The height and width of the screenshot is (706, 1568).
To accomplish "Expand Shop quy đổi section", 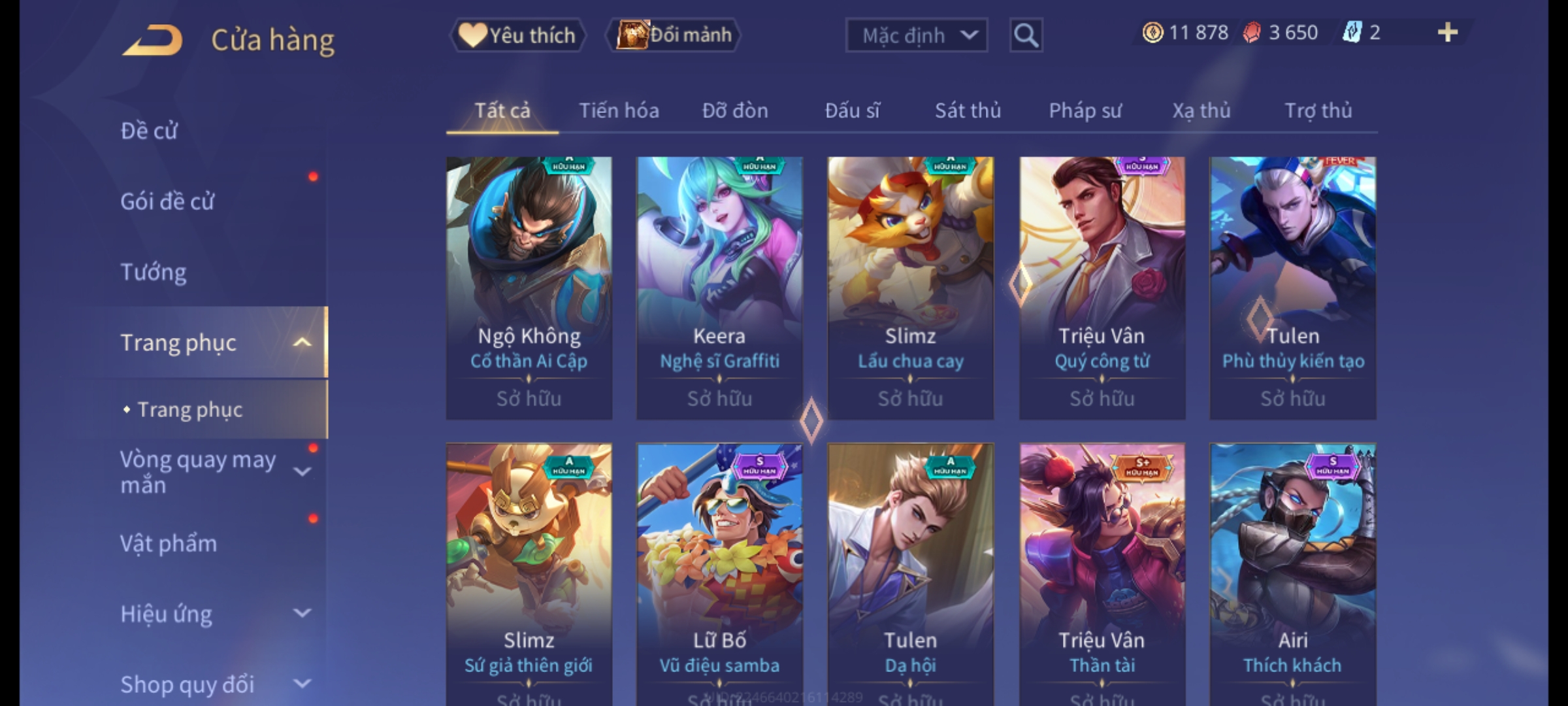I will click(x=302, y=684).
